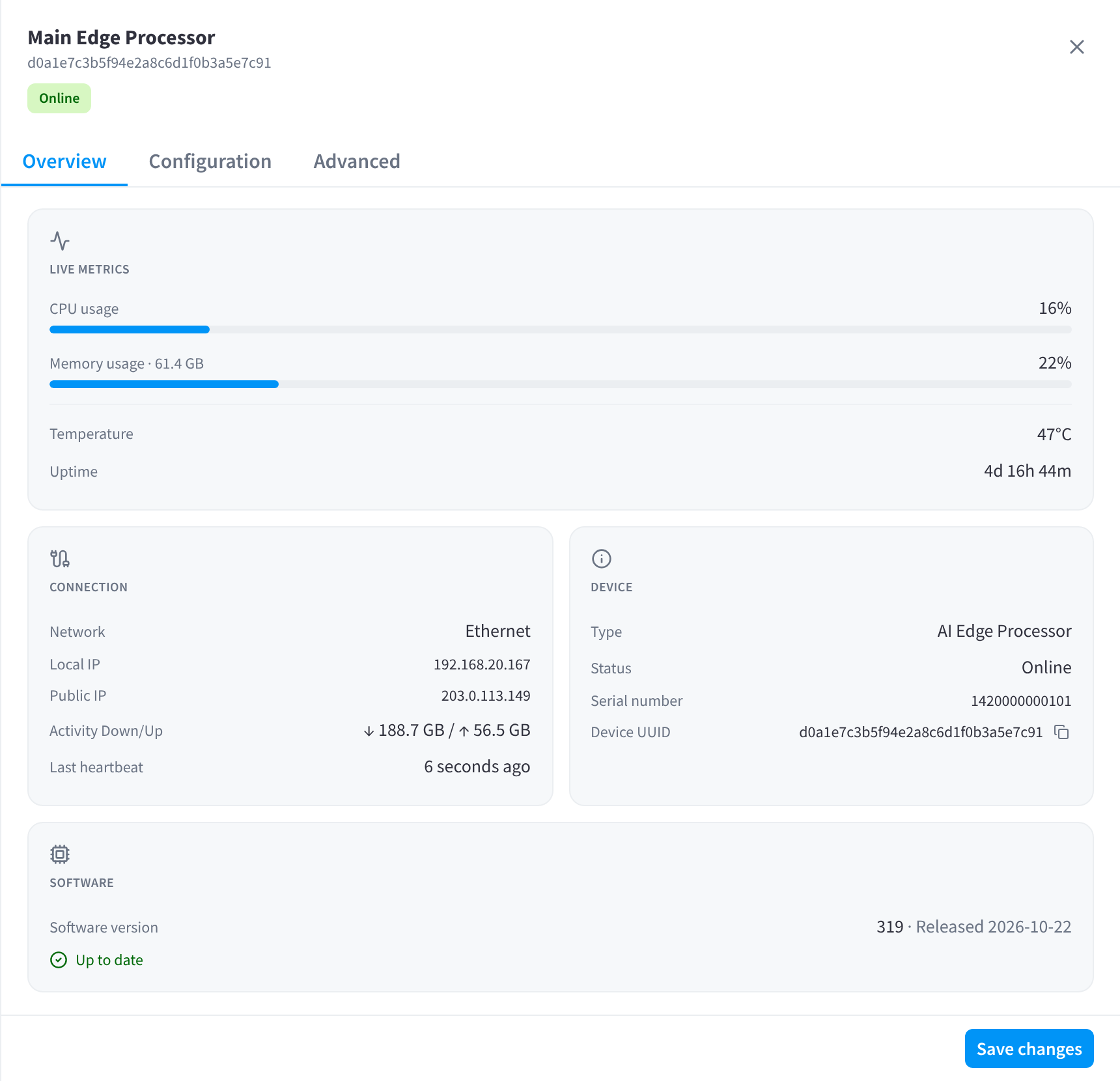
Task: Save changes to the device
Action: pos(1029,1048)
